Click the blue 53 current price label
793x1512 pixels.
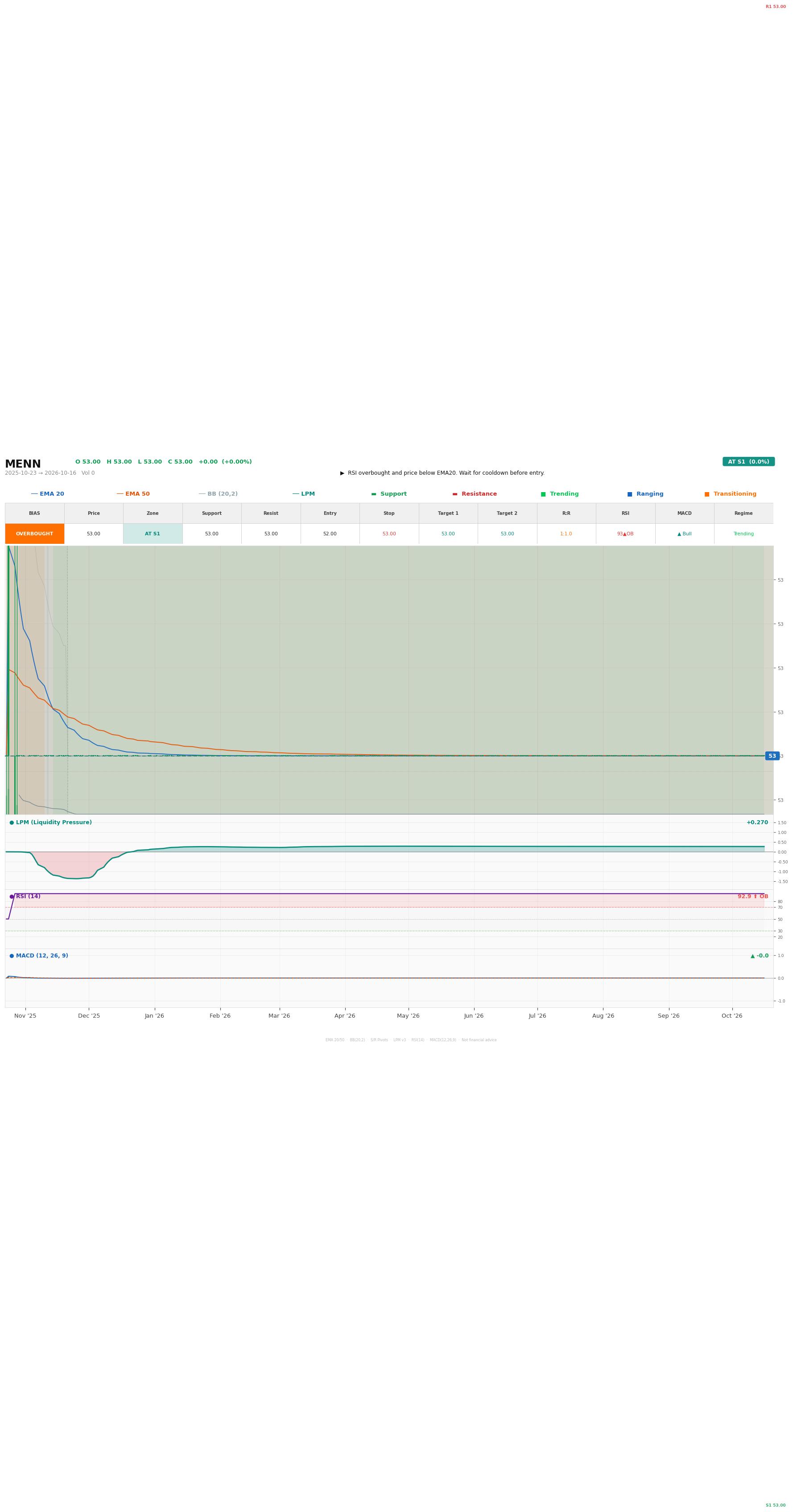tap(772, 756)
